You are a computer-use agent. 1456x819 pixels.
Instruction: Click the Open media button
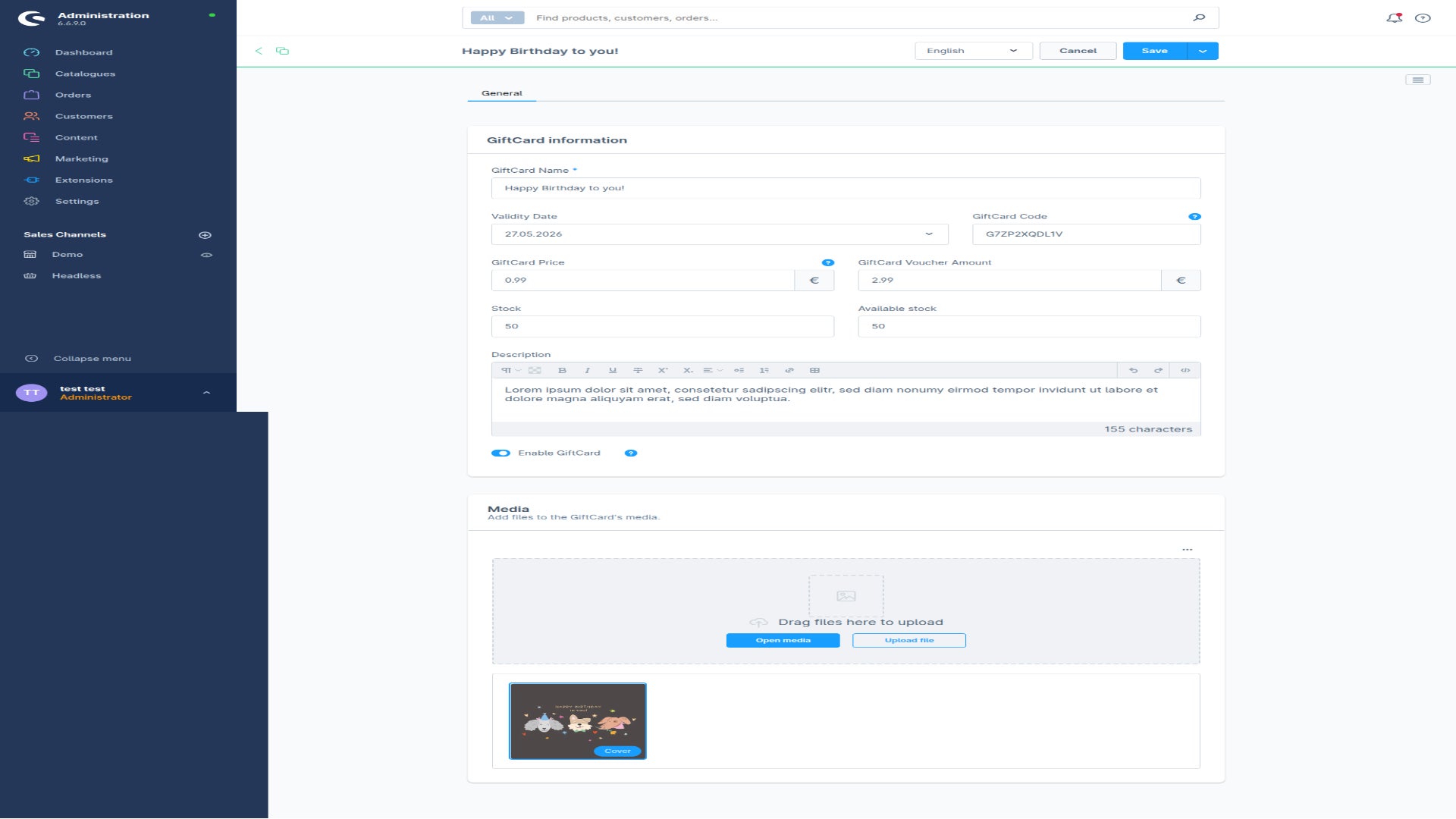783,641
